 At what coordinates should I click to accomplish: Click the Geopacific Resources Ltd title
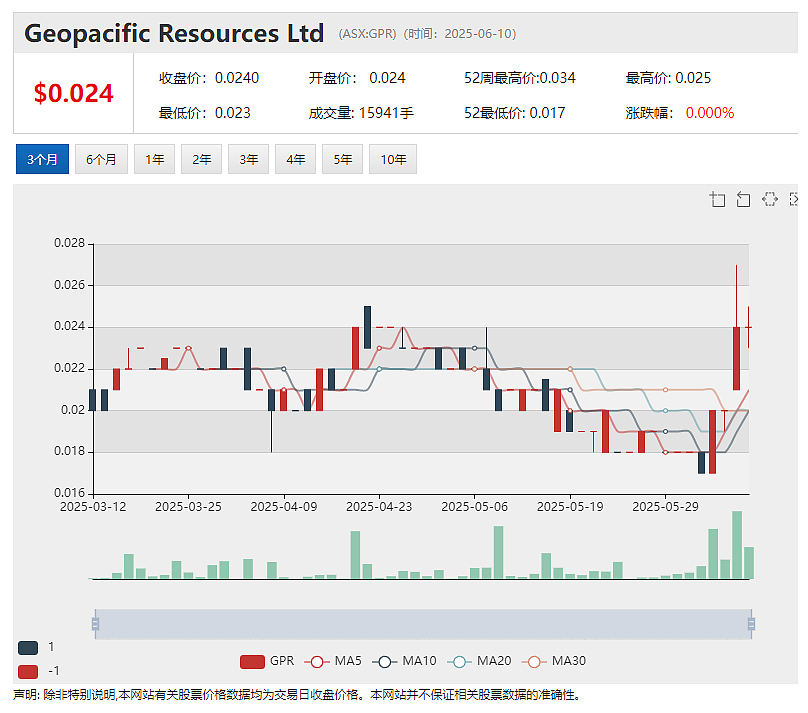coord(174,33)
